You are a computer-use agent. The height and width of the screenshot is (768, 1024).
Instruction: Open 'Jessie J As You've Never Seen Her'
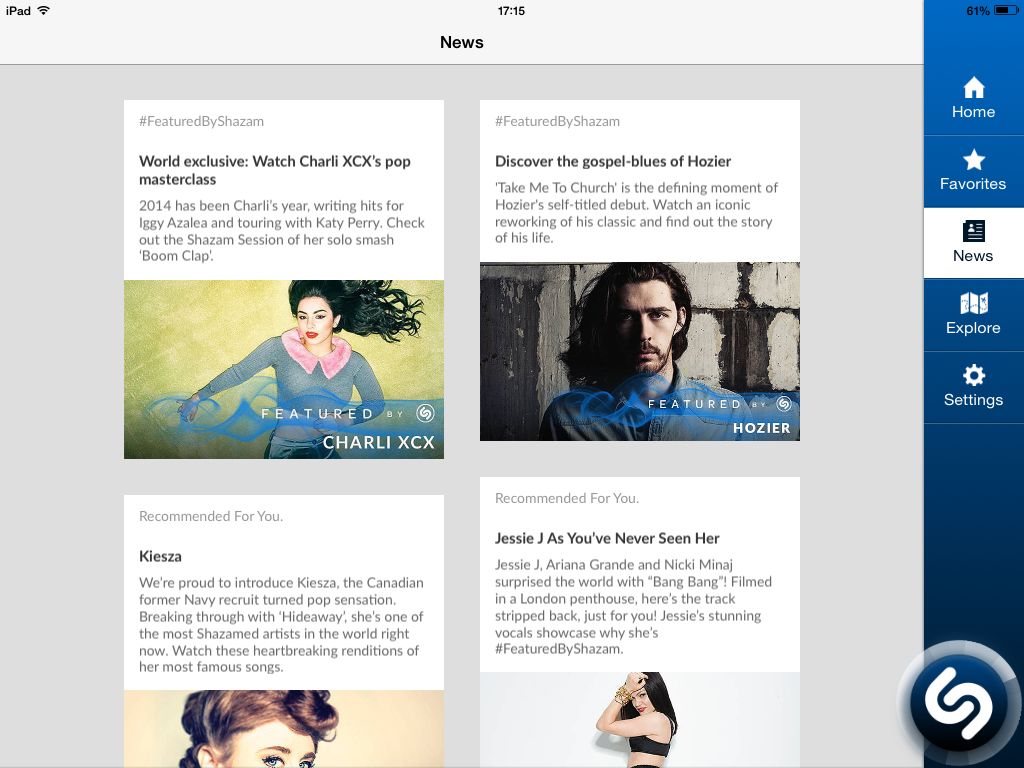click(607, 538)
